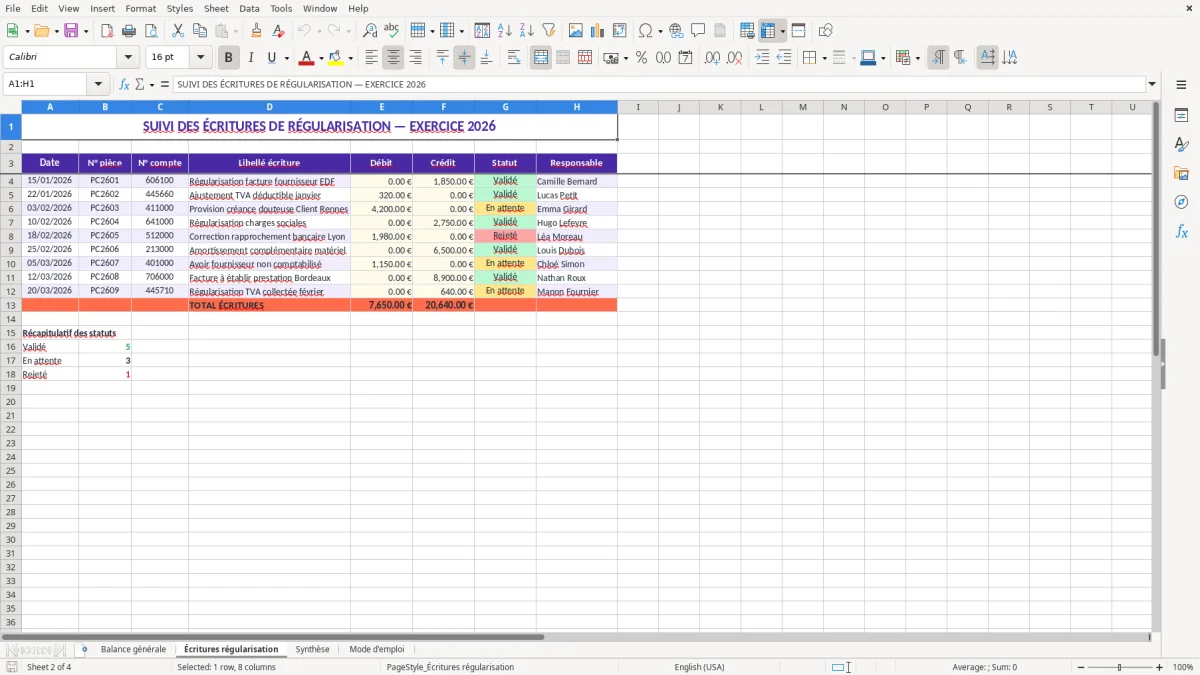
Task: Open the Font Name dropdown
Action: pos(127,58)
